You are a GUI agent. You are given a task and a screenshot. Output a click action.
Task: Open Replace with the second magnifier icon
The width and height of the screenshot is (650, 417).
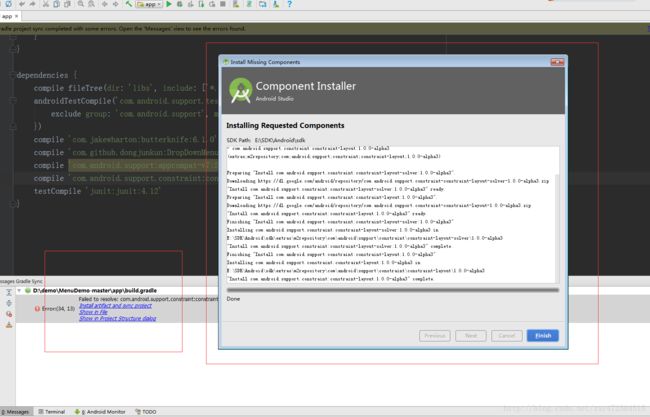[91, 4]
